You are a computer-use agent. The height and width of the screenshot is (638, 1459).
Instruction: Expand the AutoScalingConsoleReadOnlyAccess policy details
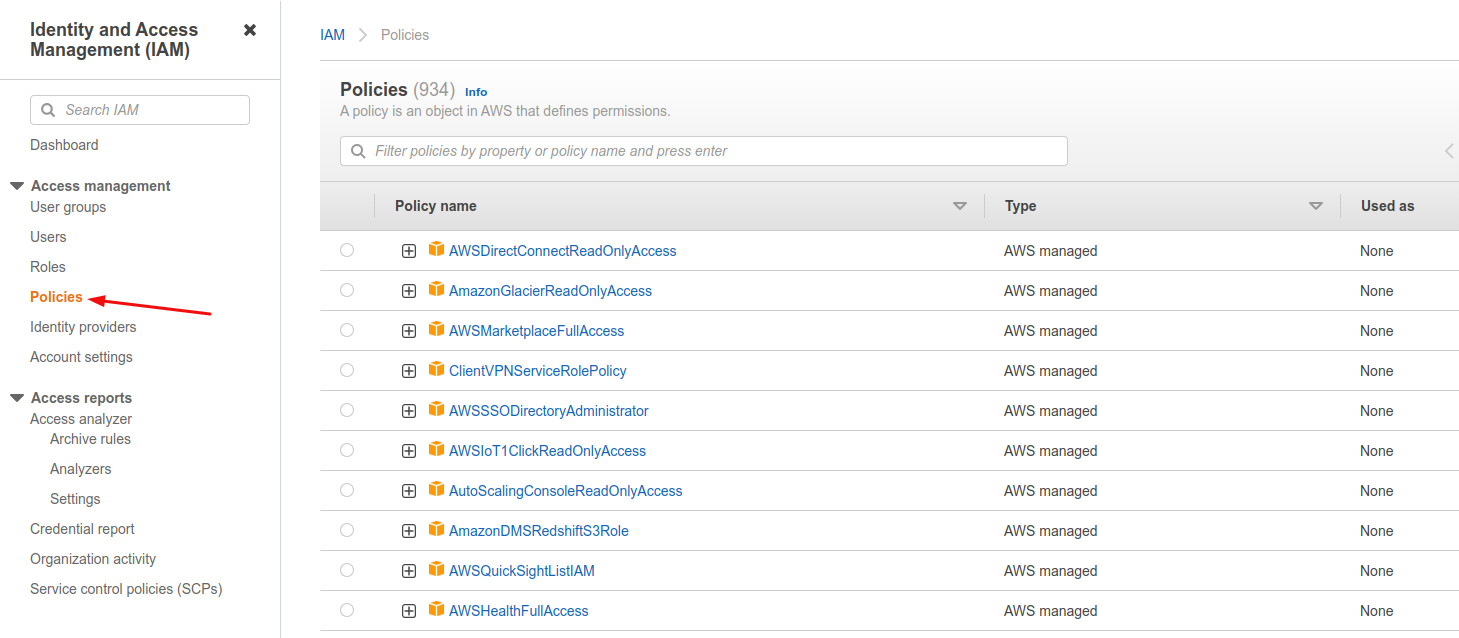409,491
